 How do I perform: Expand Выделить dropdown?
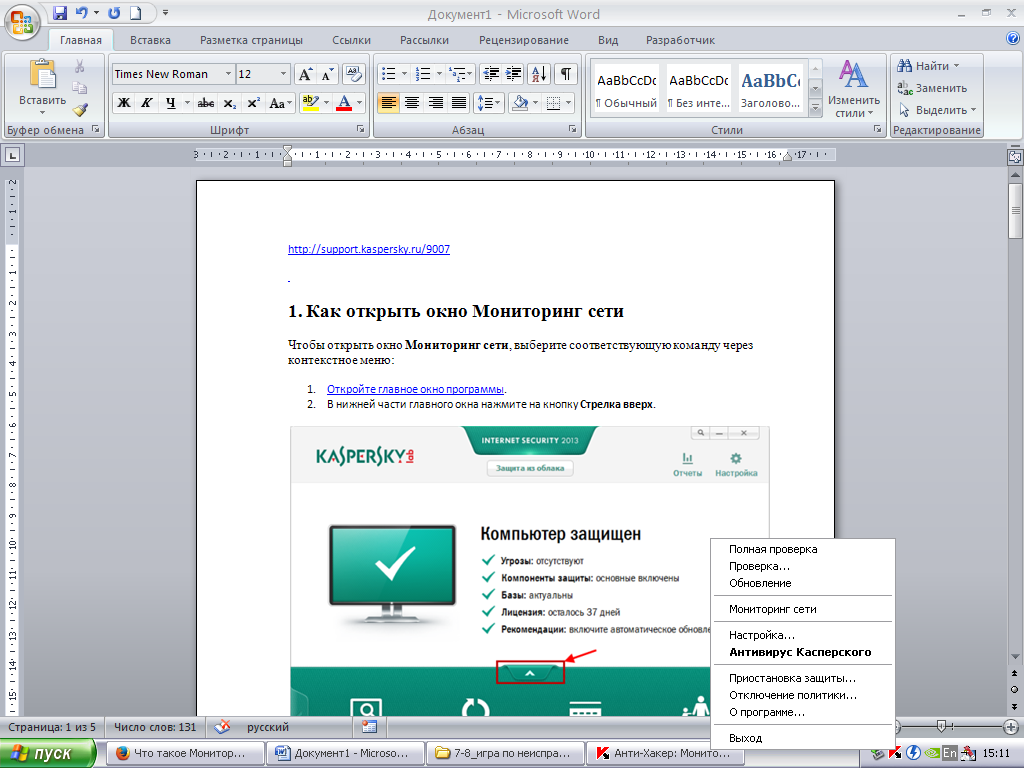[x=973, y=110]
